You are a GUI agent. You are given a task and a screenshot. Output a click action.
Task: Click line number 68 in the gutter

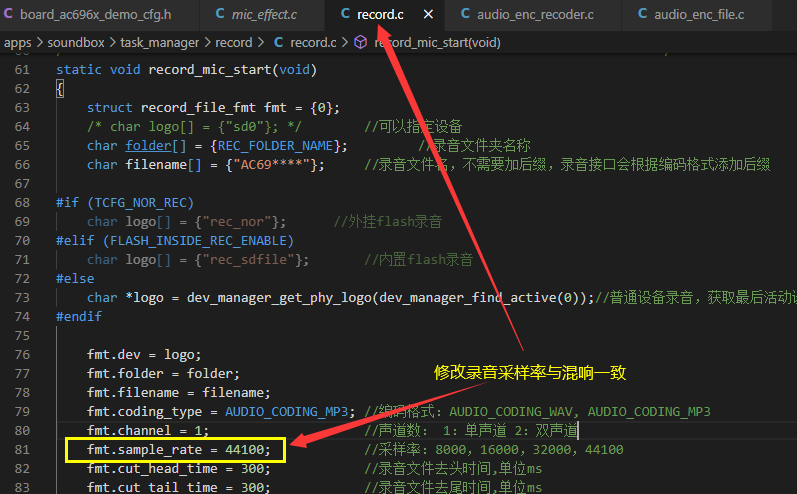pos(22,203)
